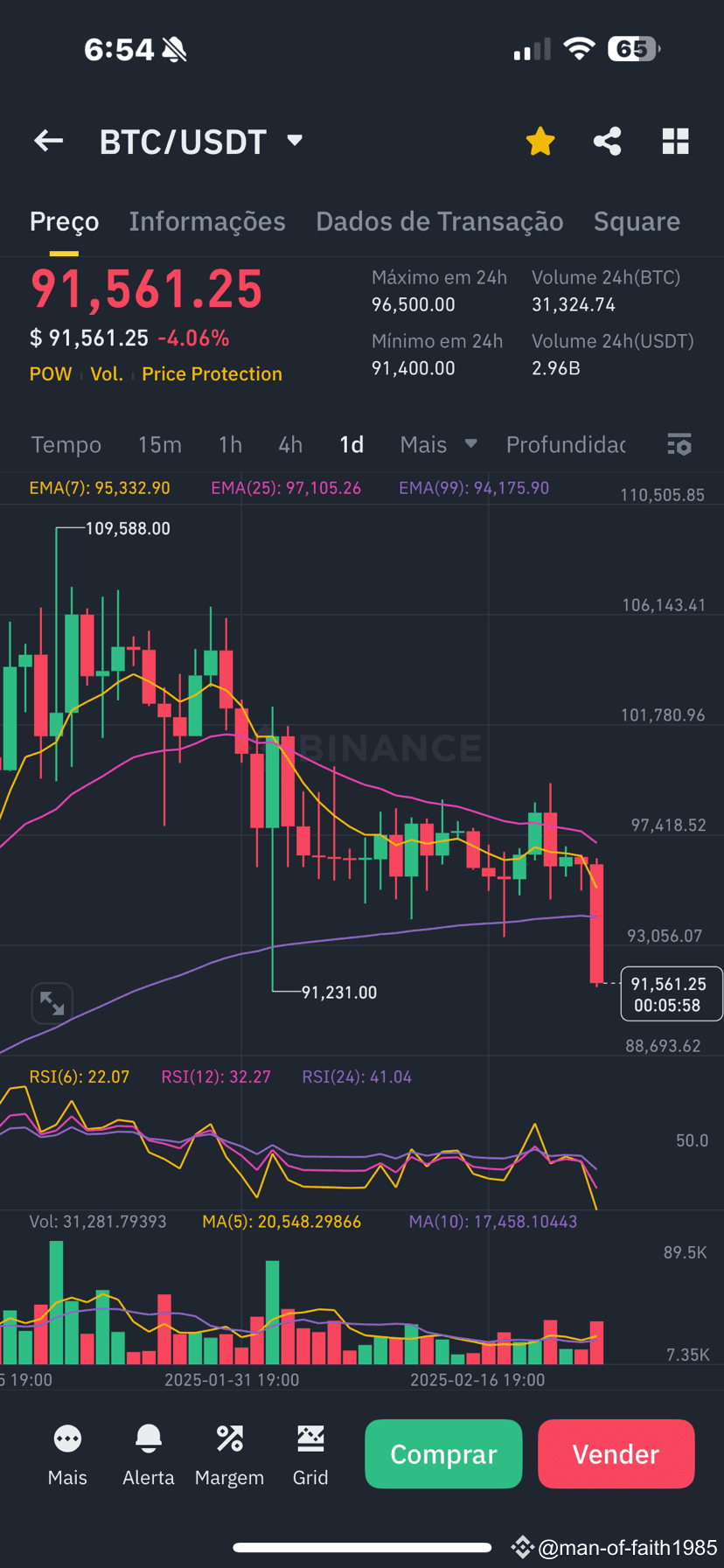Tap the 91,231.00 low price label
Screen dimensions: 724x1568
pyautogui.click(x=339, y=993)
